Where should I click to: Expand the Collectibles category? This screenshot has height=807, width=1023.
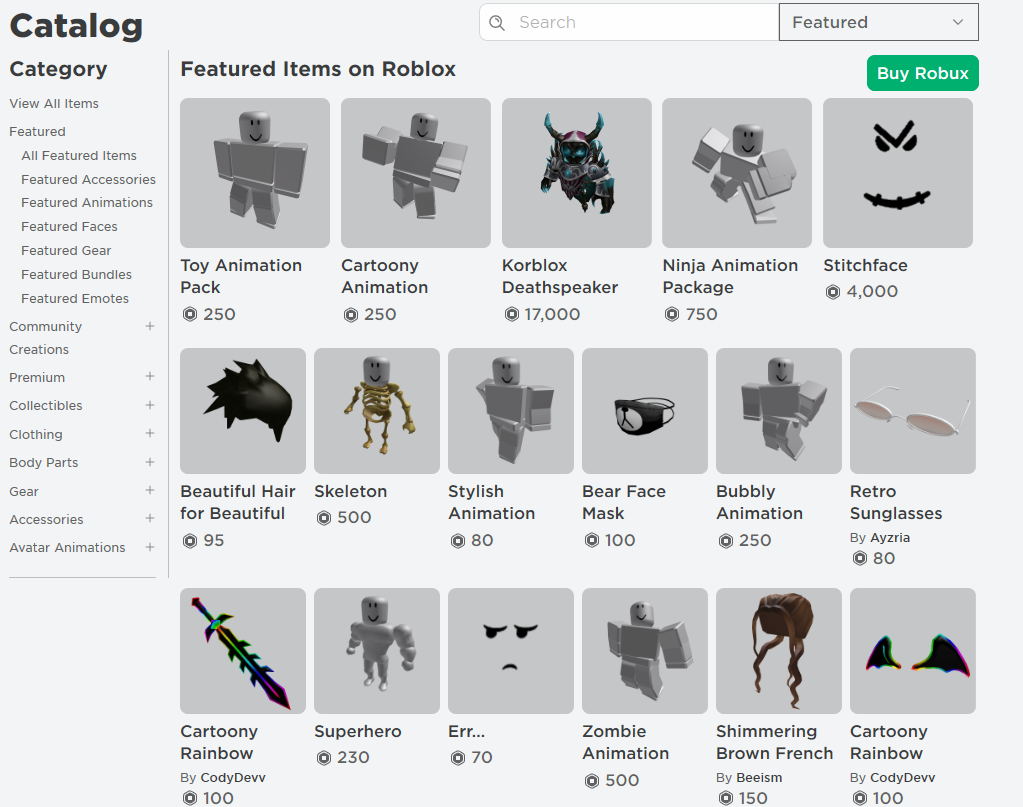click(x=149, y=405)
